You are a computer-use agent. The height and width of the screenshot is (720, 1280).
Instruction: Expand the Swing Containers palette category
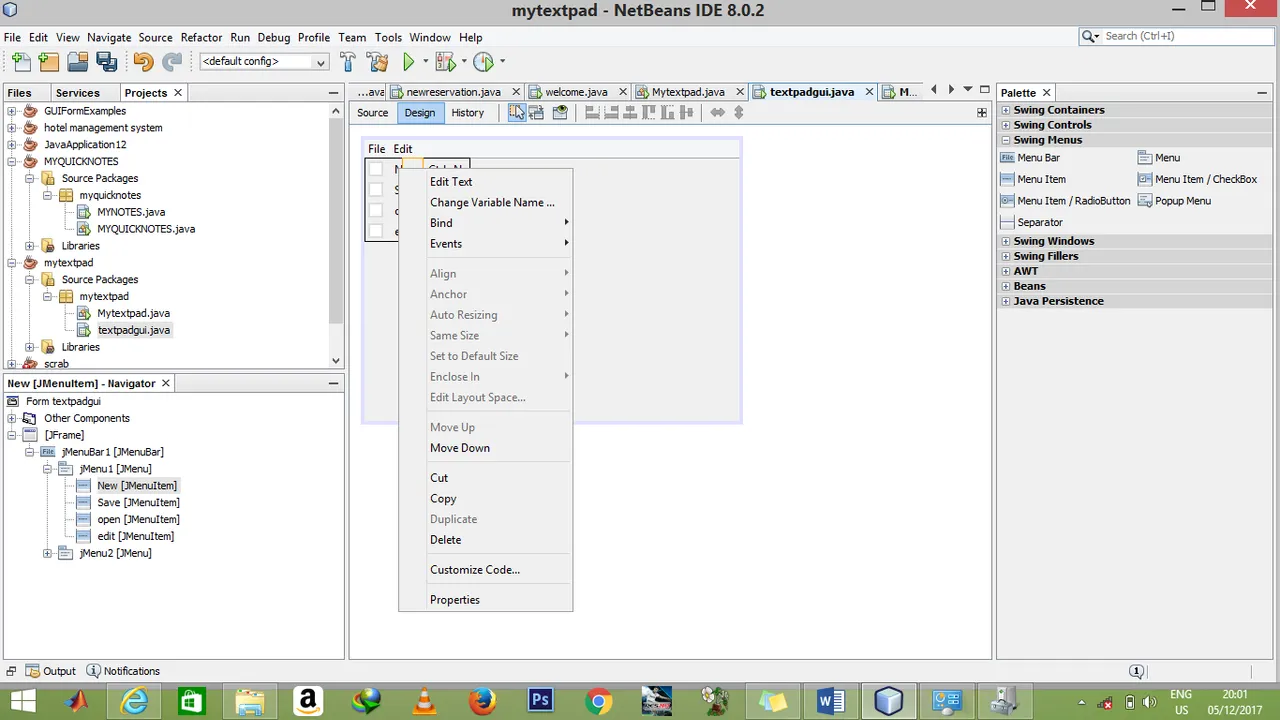point(1006,110)
